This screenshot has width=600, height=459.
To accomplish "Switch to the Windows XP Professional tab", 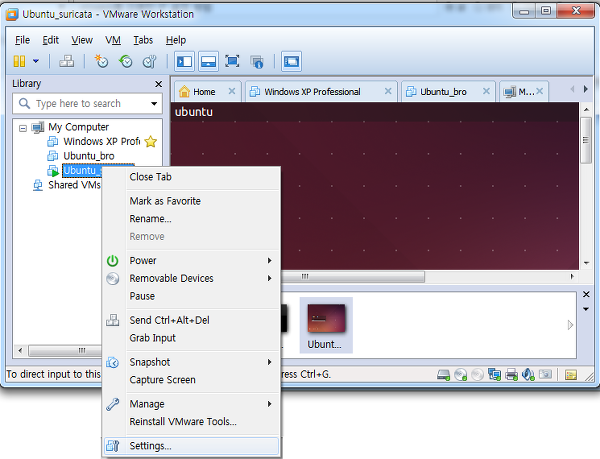I will coord(312,92).
